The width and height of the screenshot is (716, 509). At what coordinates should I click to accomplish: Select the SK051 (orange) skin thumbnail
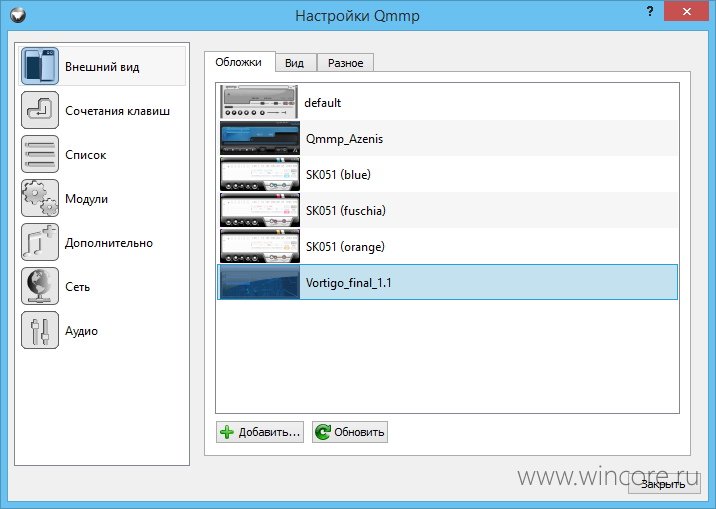(259, 246)
